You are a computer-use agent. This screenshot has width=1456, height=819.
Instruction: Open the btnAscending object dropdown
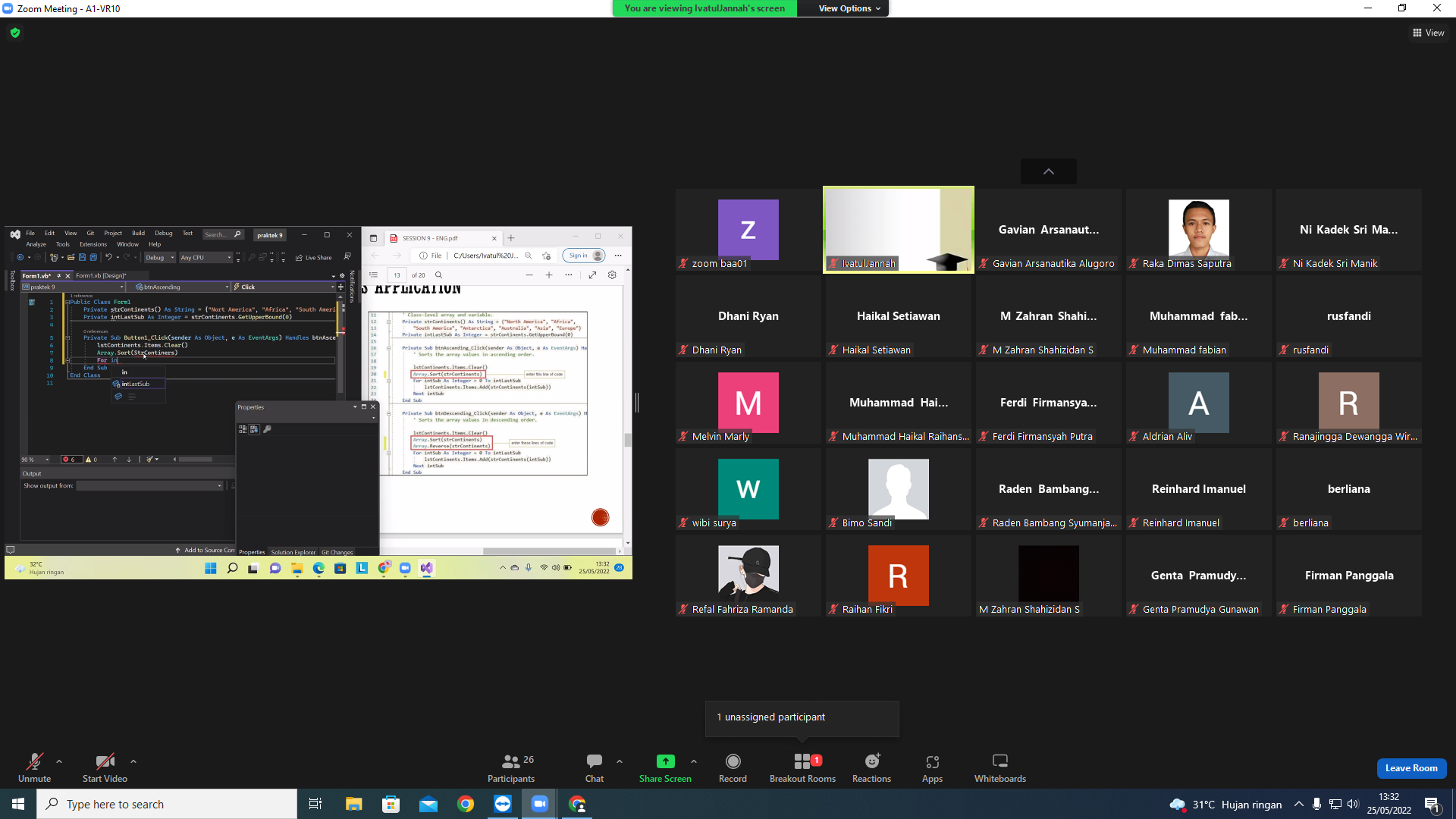point(178,287)
